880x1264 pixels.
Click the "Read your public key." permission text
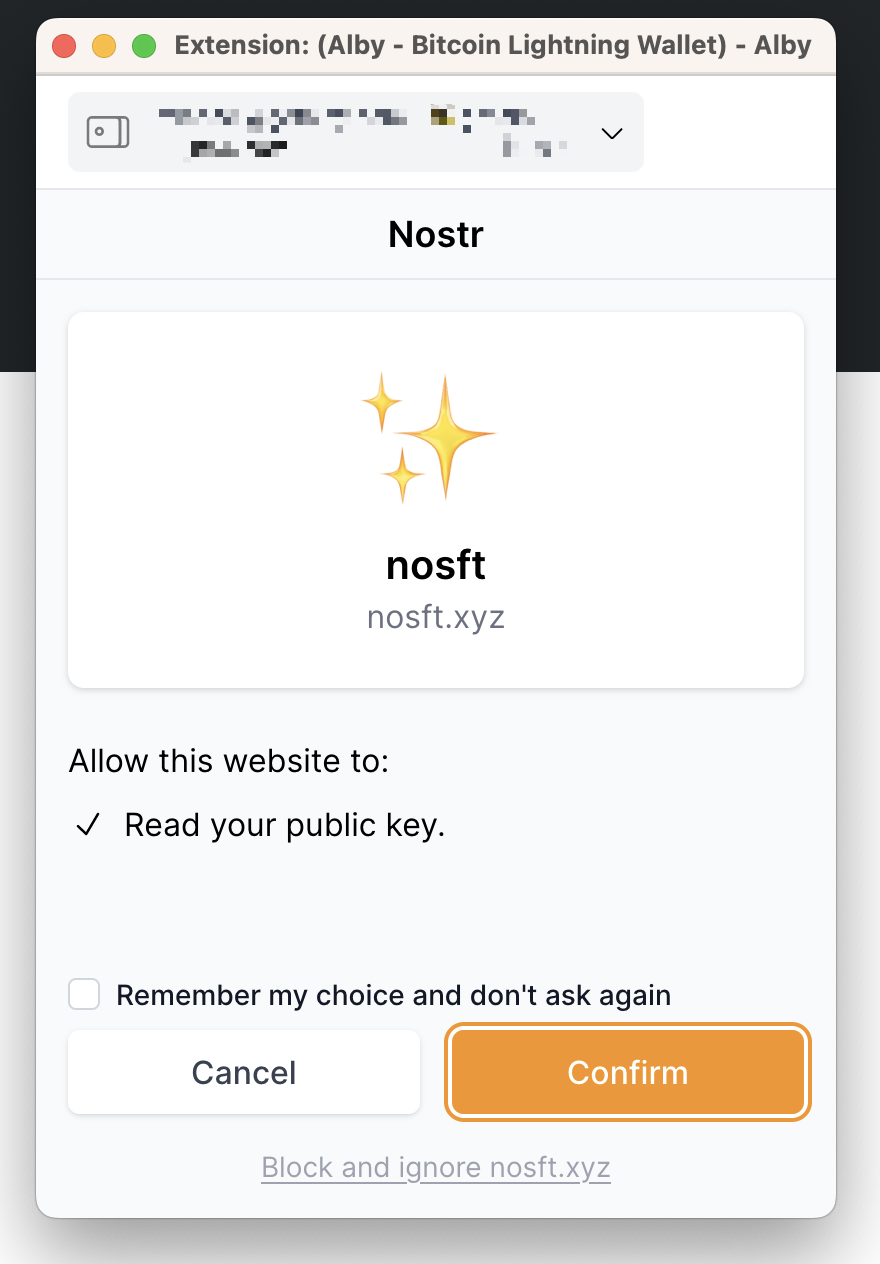point(284,826)
